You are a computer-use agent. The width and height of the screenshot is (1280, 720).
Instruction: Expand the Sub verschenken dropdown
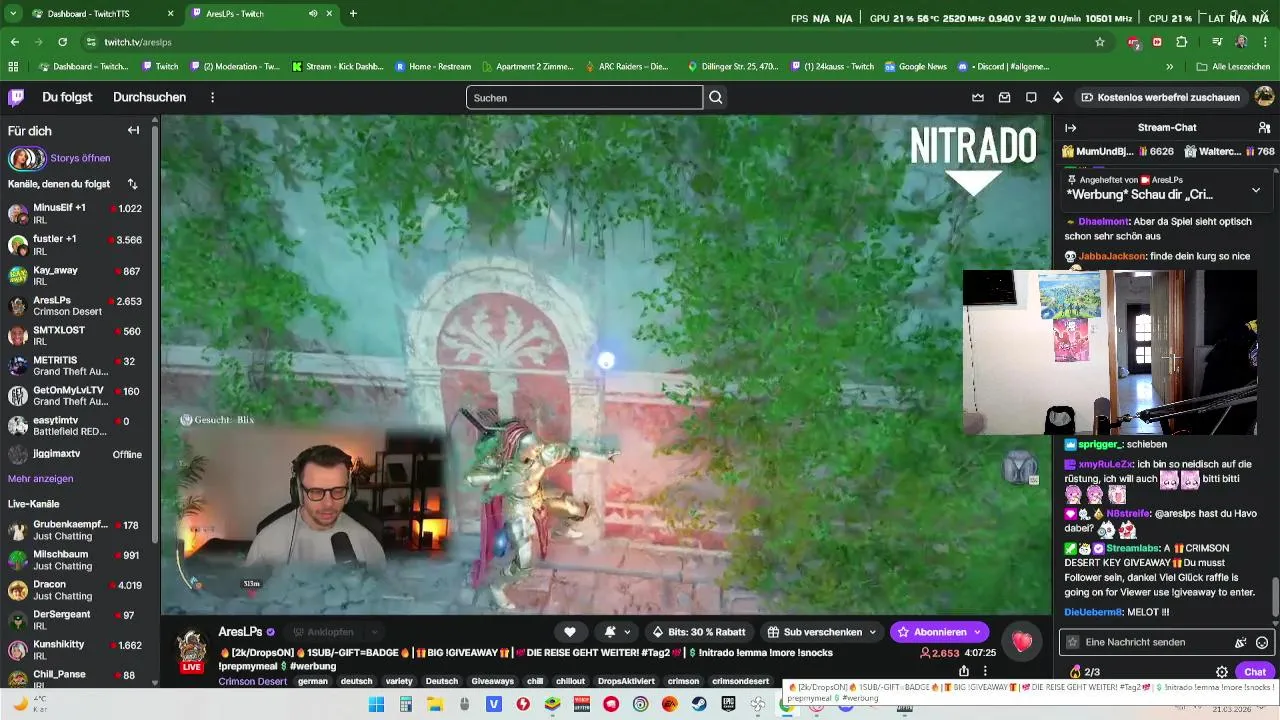tap(872, 632)
